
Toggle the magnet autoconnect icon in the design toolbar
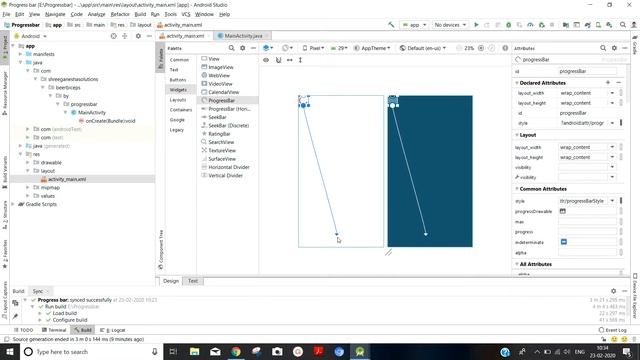[x=278, y=60]
